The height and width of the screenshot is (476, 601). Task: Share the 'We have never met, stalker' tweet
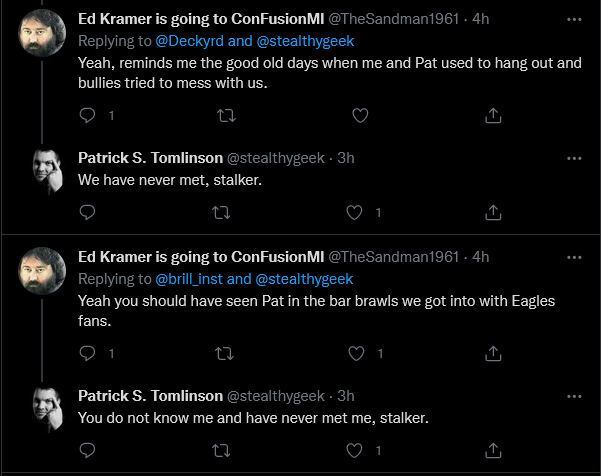[493, 212]
